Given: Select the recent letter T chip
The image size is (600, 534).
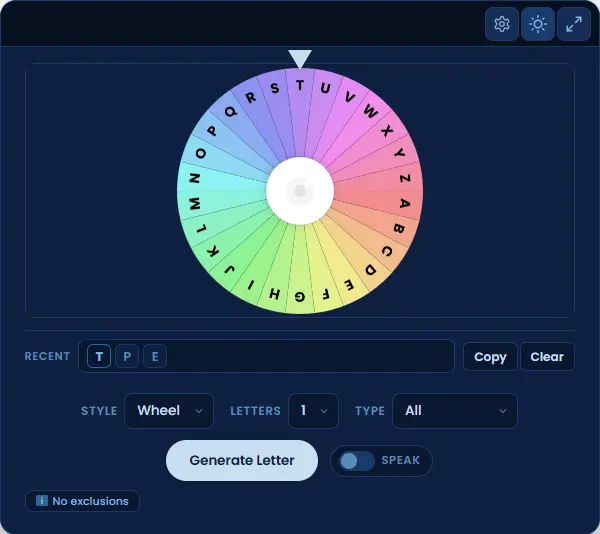Looking at the screenshot, I should click(x=99, y=356).
